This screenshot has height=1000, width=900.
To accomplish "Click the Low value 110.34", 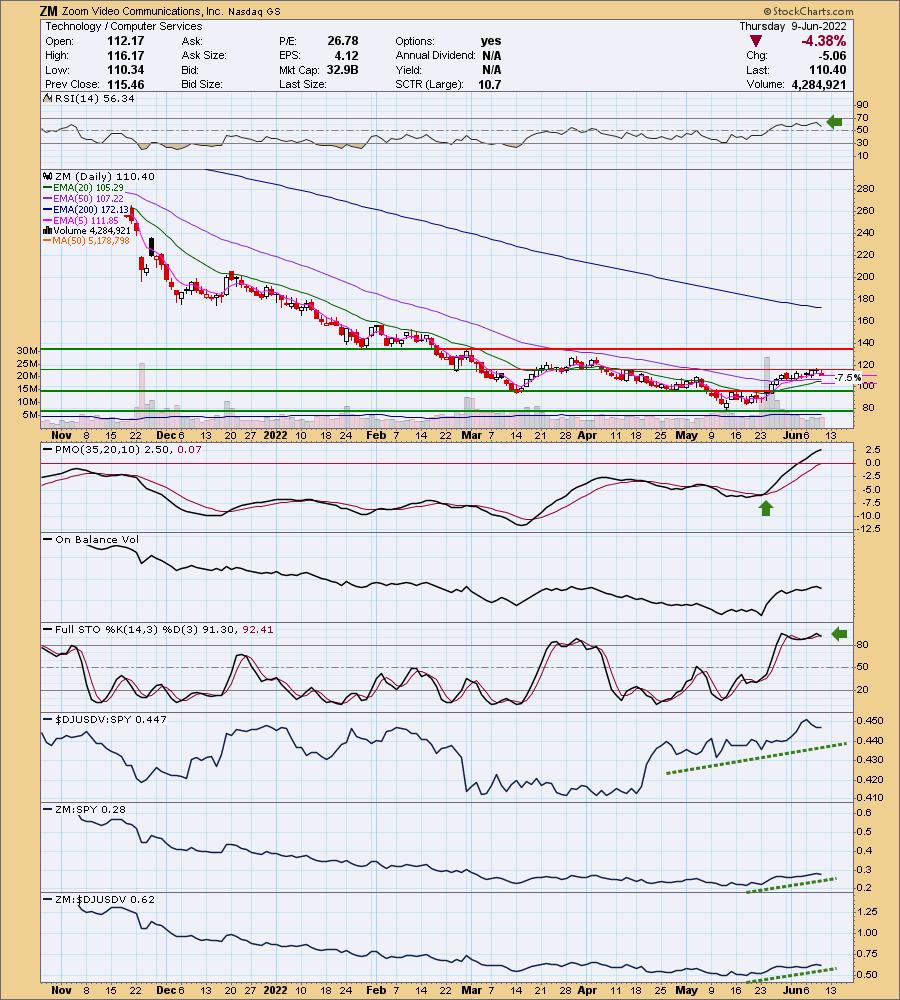I will tap(125, 70).
